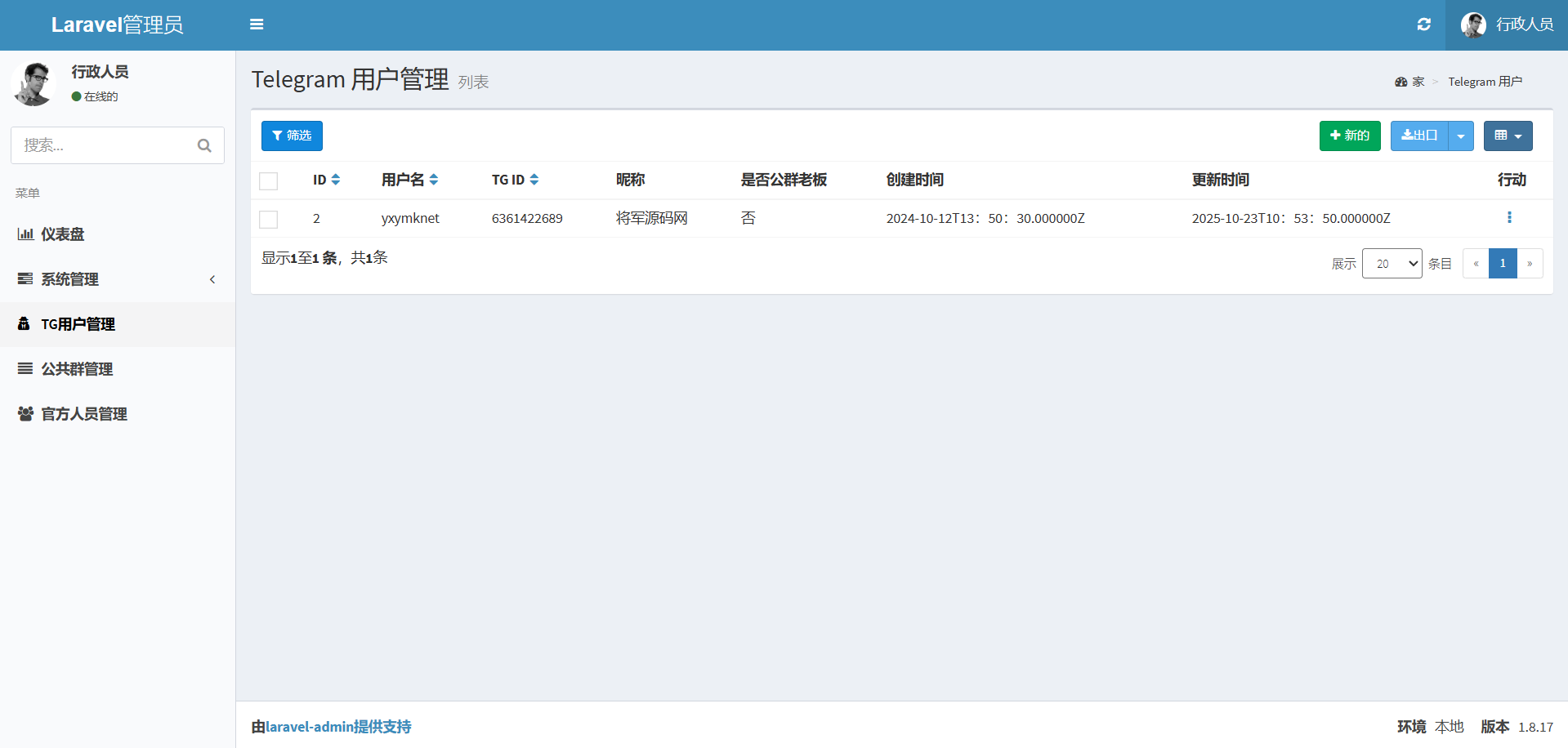
Task: Sort table by ID column arrows
Action: click(x=336, y=180)
